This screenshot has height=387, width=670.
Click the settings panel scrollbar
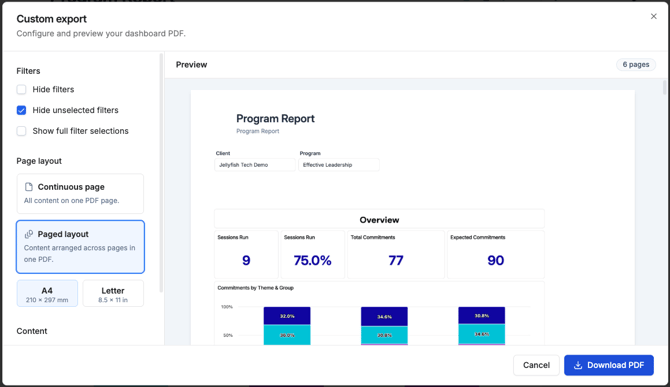[161, 173]
